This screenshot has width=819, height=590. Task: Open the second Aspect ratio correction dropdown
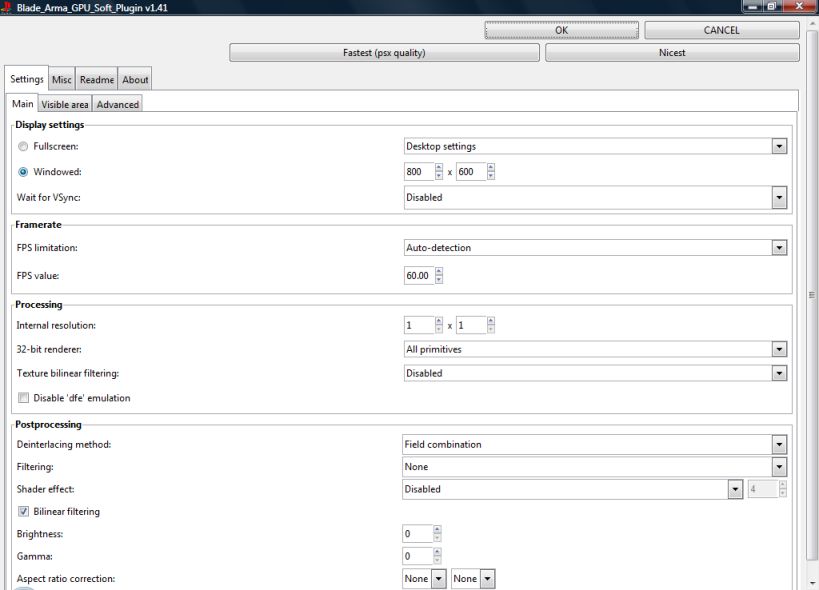473,579
